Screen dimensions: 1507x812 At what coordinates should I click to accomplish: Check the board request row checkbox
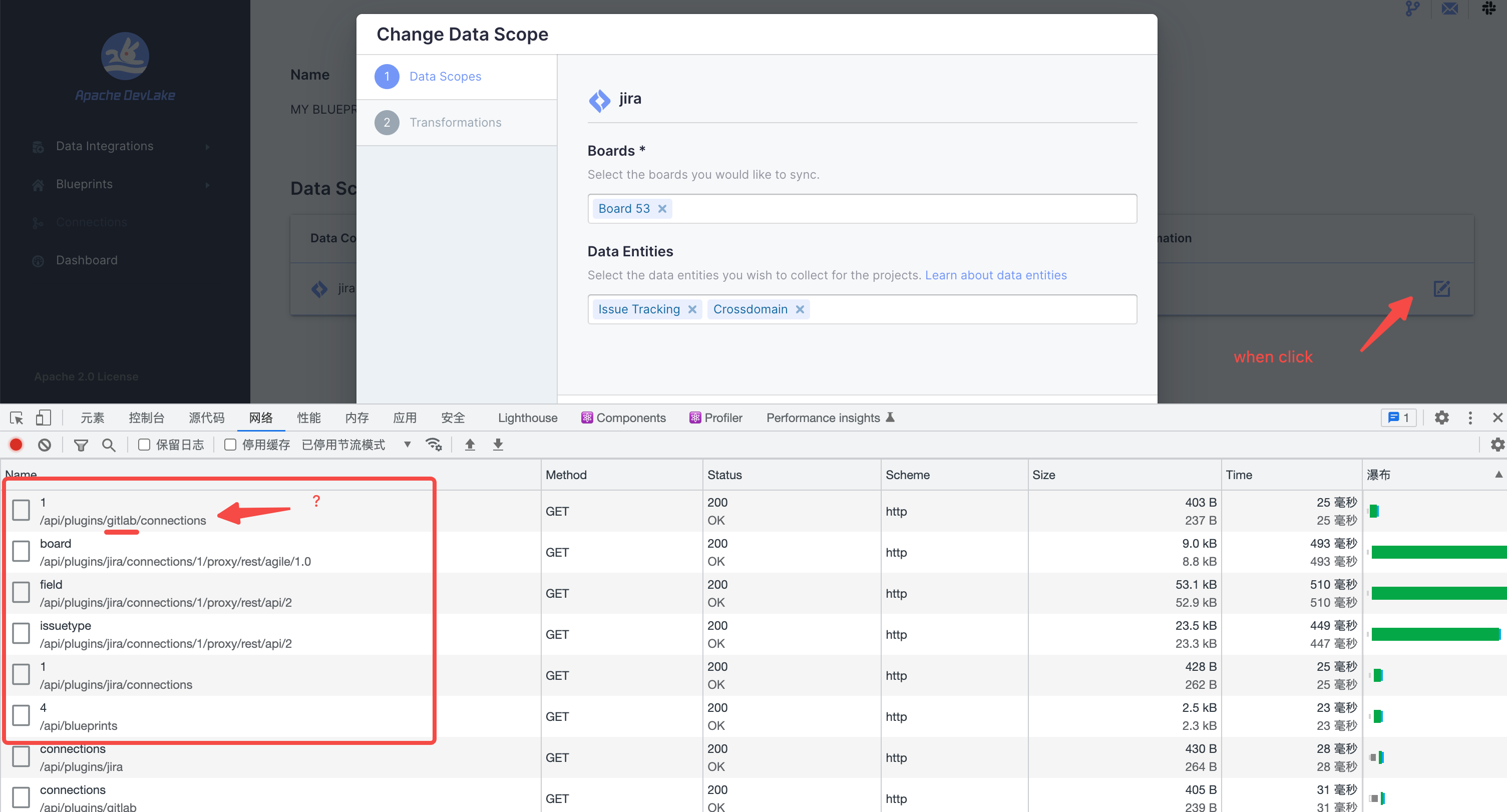click(21, 551)
